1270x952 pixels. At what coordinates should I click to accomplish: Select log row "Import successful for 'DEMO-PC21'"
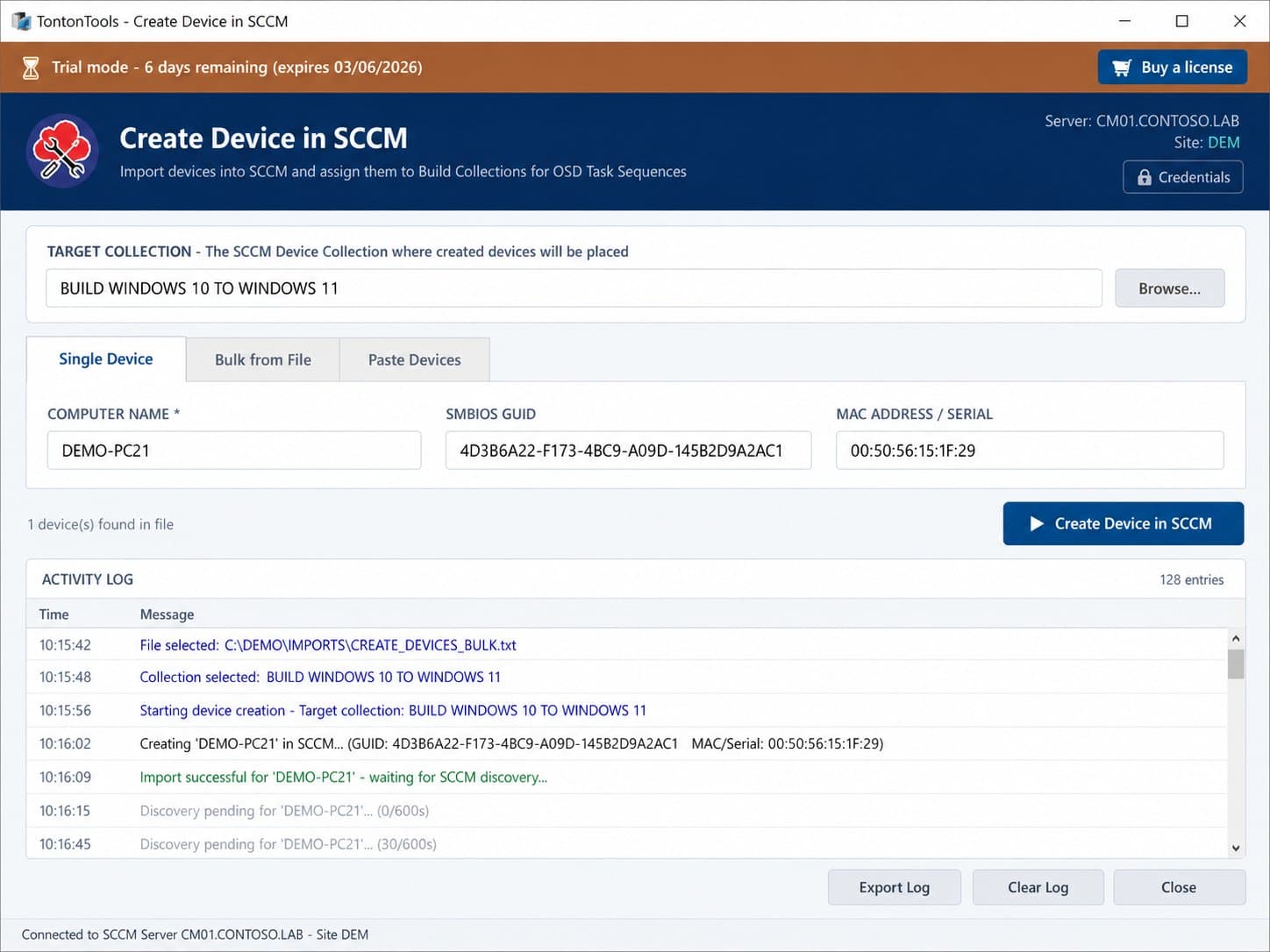[626, 777]
